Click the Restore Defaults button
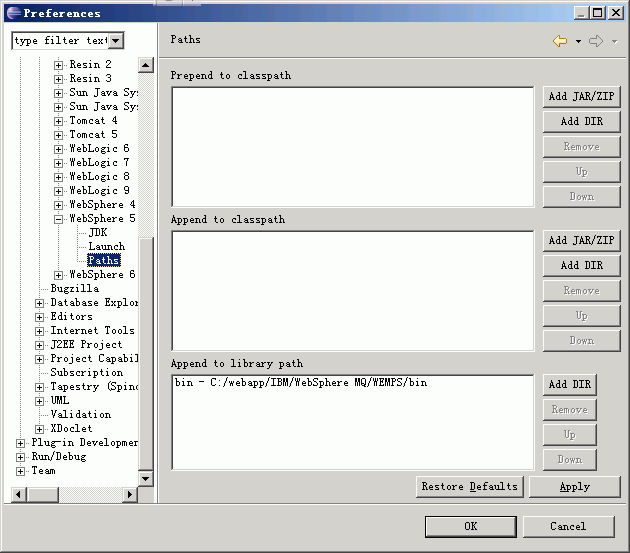The image size is (630, 553). pyautogui.click(x=470, y=487)
